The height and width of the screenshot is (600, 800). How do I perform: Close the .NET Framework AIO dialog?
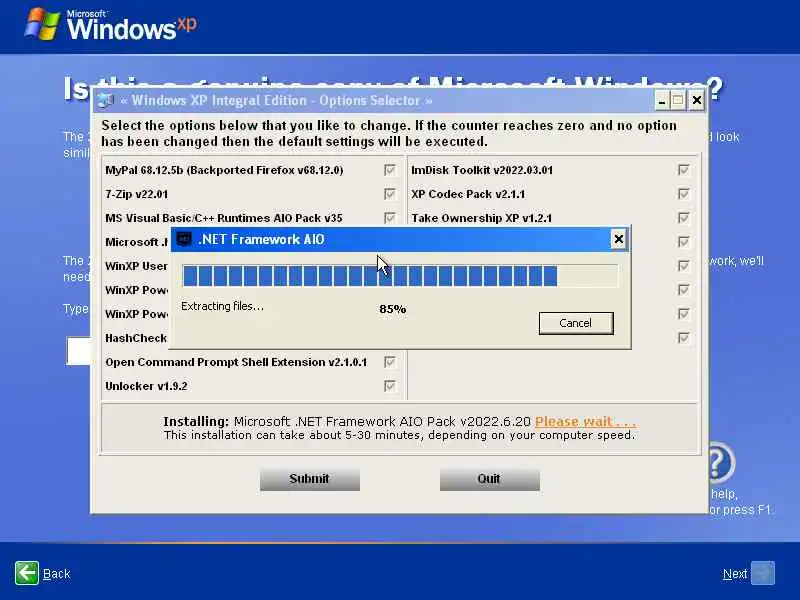click(x=618, y=239)
